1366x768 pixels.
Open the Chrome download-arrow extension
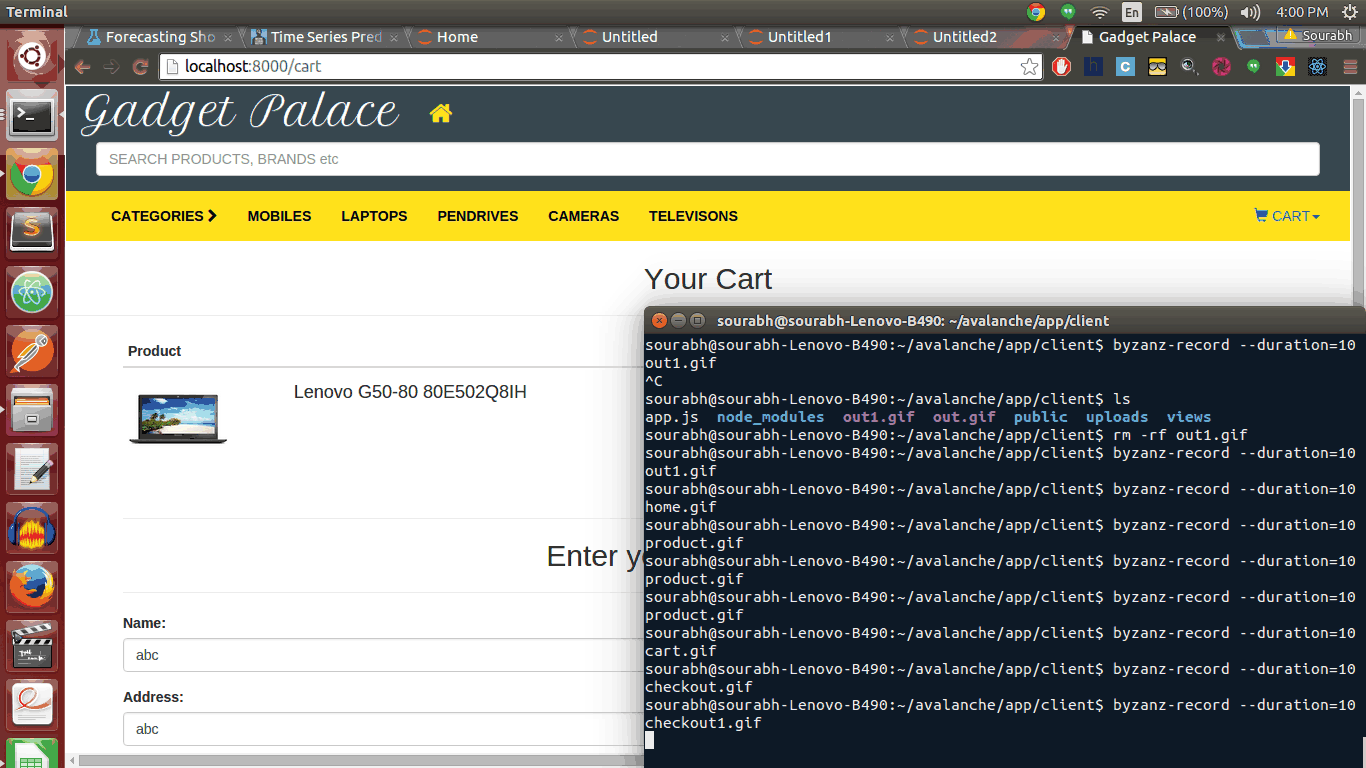pyautogui.click(x=1285, y=67)
